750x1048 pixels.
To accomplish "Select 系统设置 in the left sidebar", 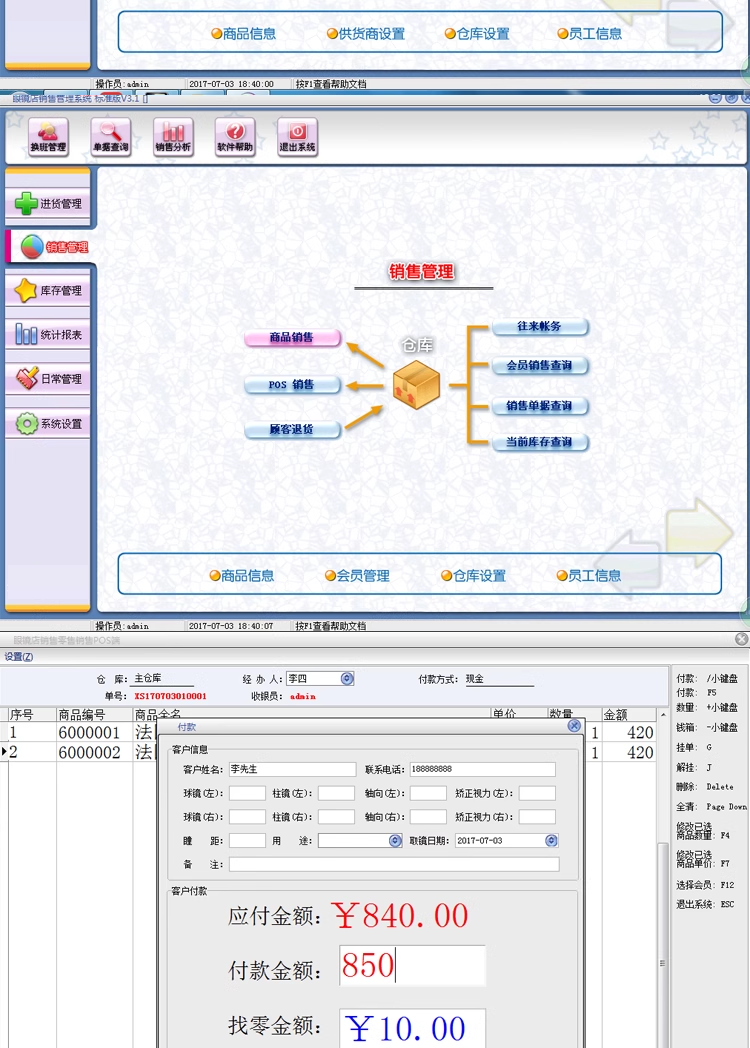I will [48, 424].
